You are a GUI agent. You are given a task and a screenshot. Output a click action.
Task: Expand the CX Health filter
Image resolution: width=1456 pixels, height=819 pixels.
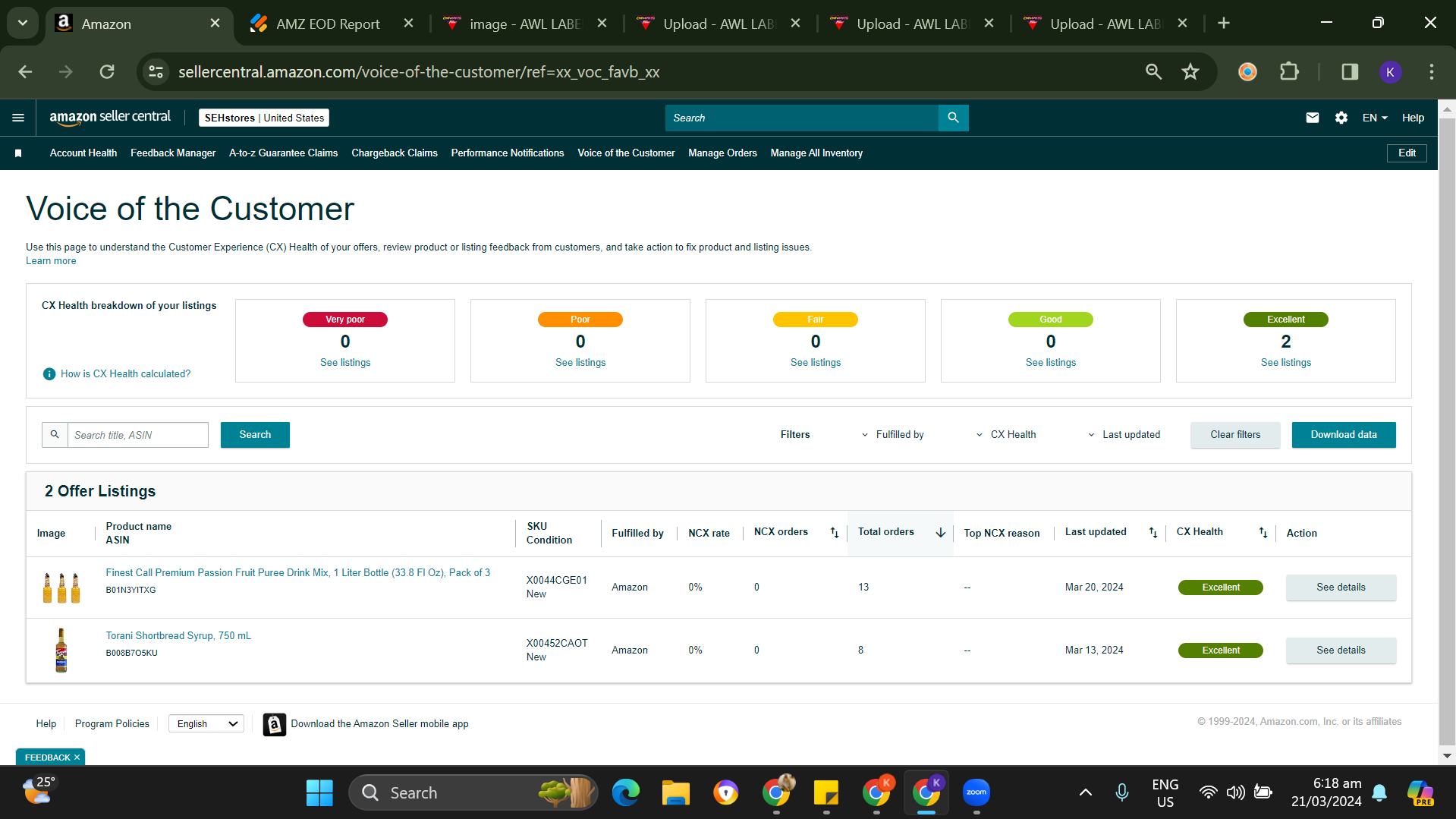(x=1005, y=435)
